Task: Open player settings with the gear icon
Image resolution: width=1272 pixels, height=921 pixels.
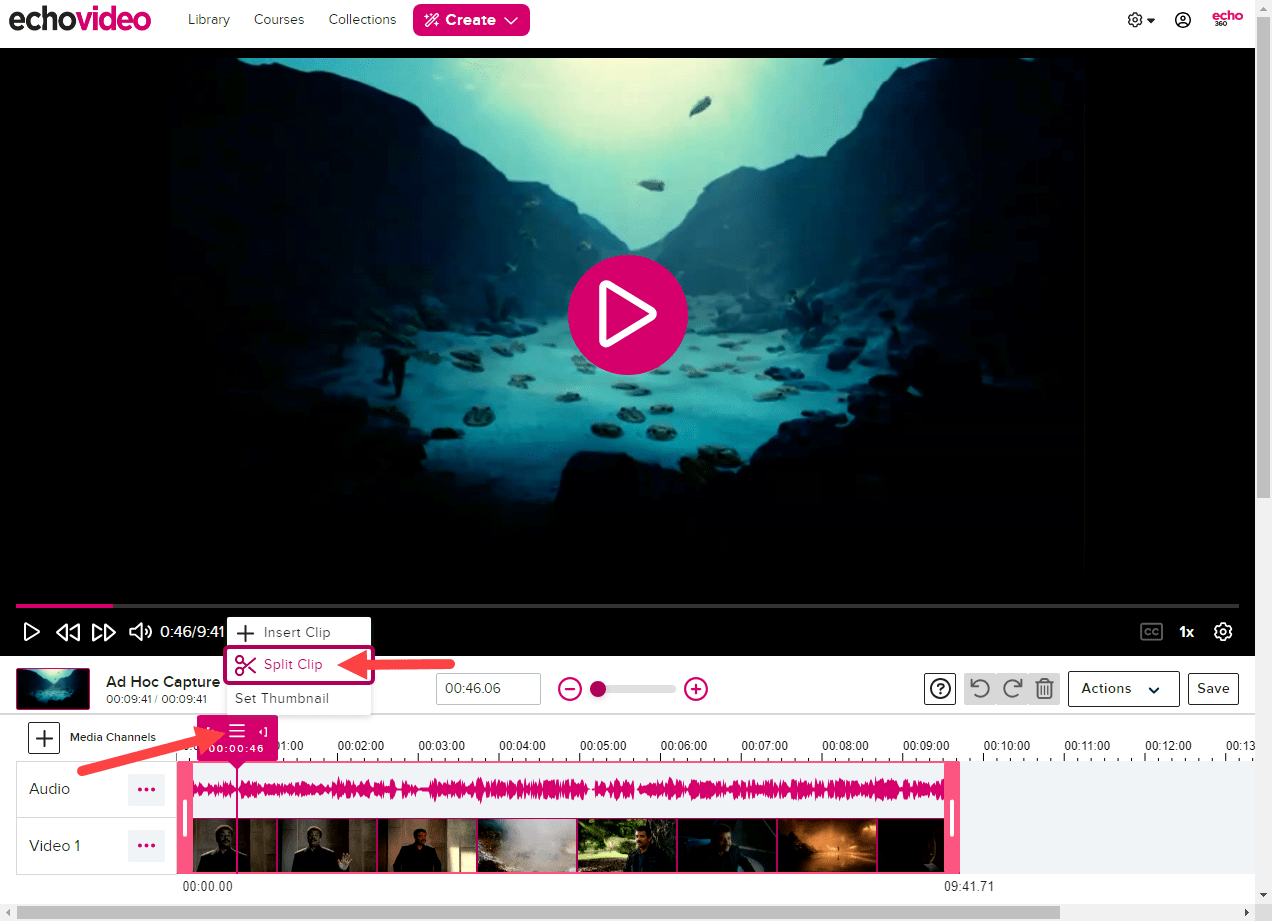Action: 1223,631
